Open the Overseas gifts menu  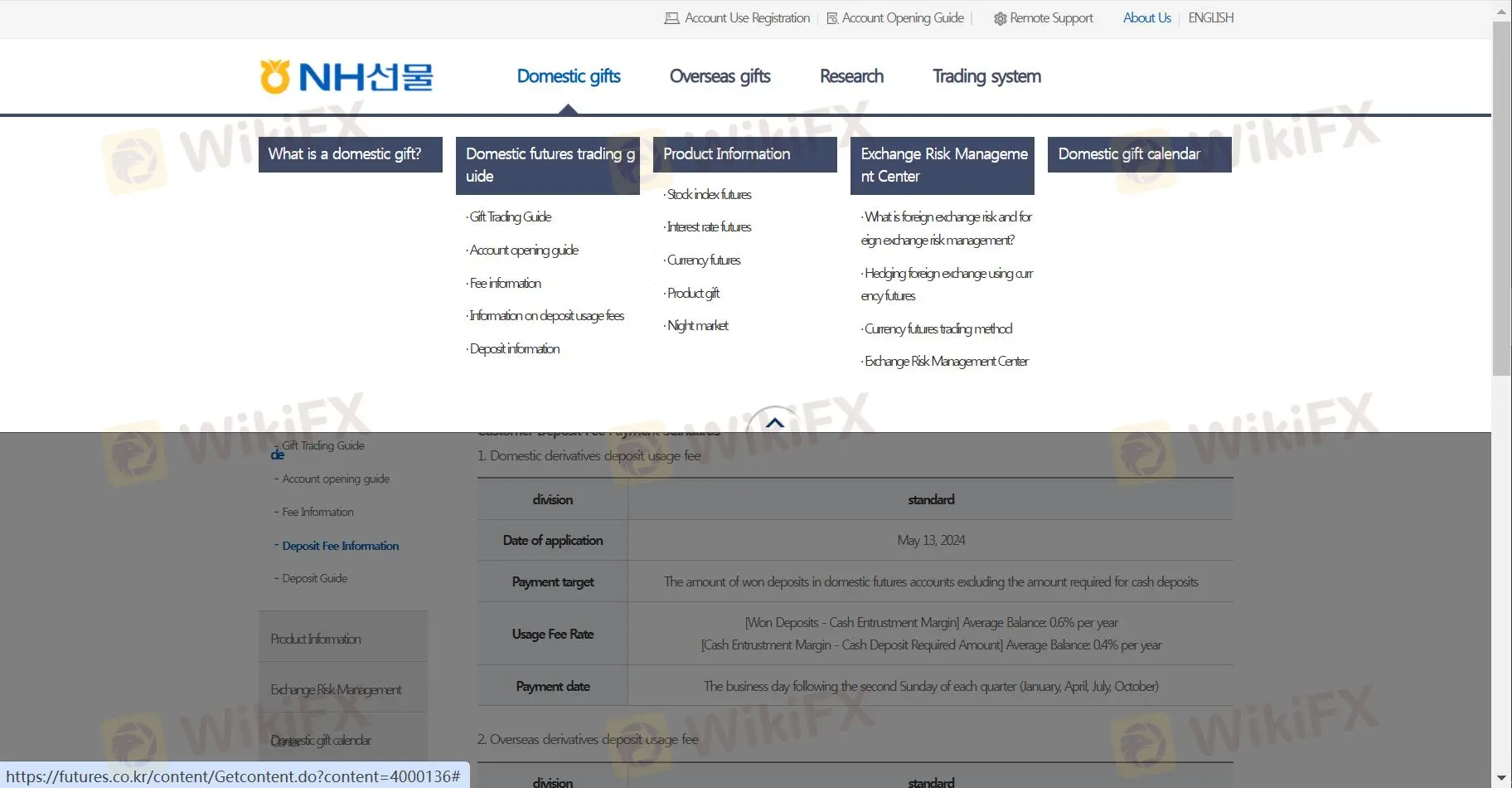coord(720,76)
